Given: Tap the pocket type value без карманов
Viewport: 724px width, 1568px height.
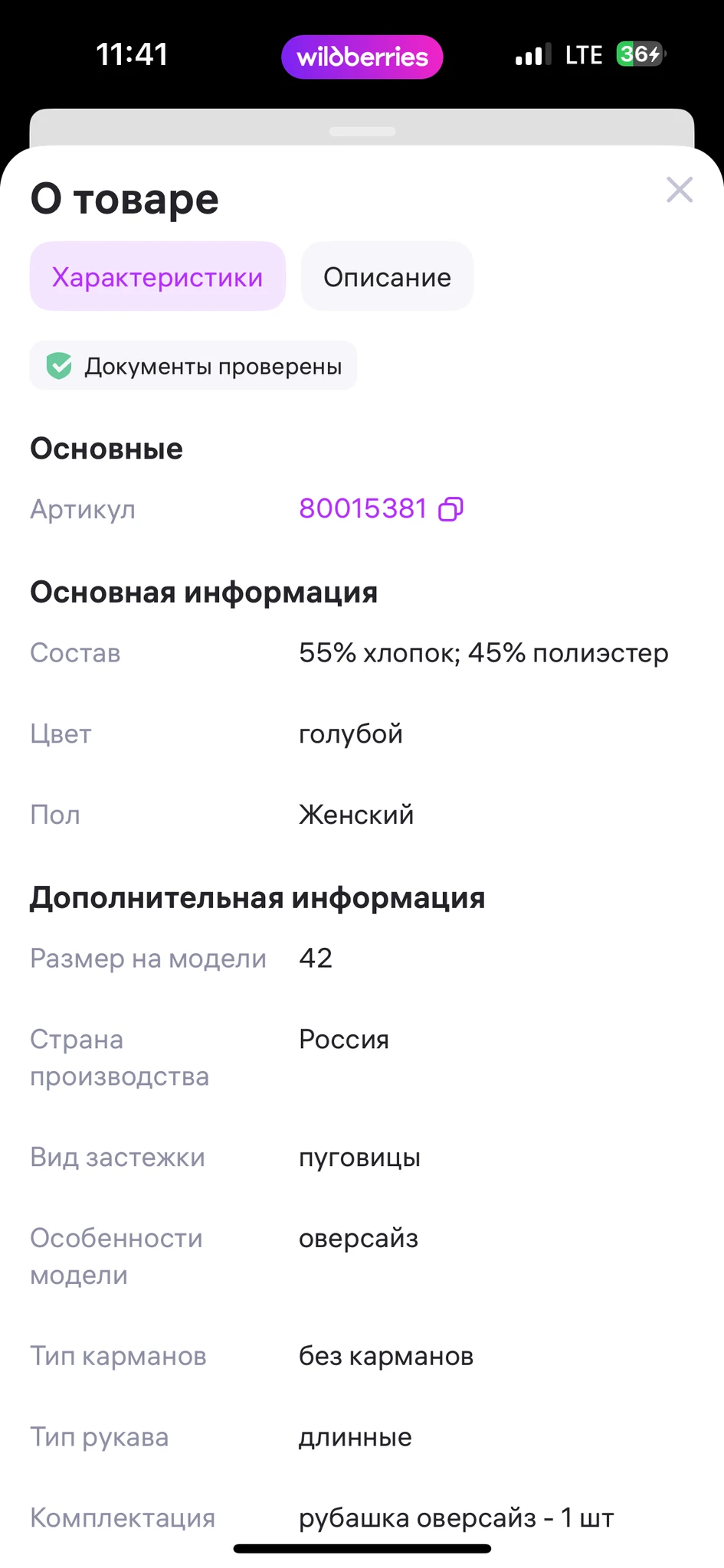Looking at the screenshot, I should [x=386, y=1356].
